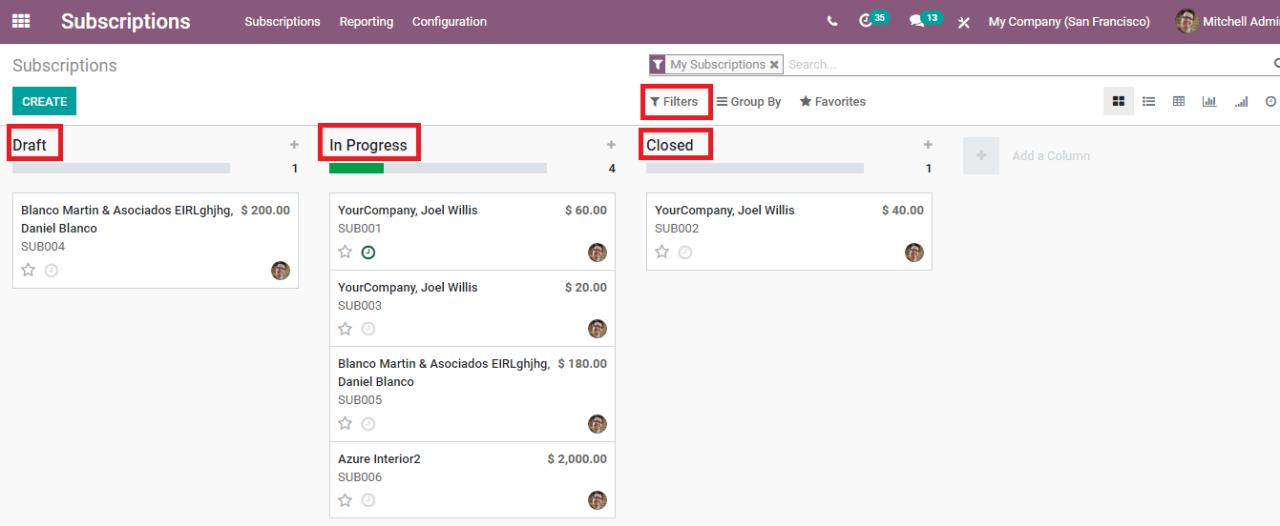
Task: Click the Draft column title
Action: (x=29, y=145)
